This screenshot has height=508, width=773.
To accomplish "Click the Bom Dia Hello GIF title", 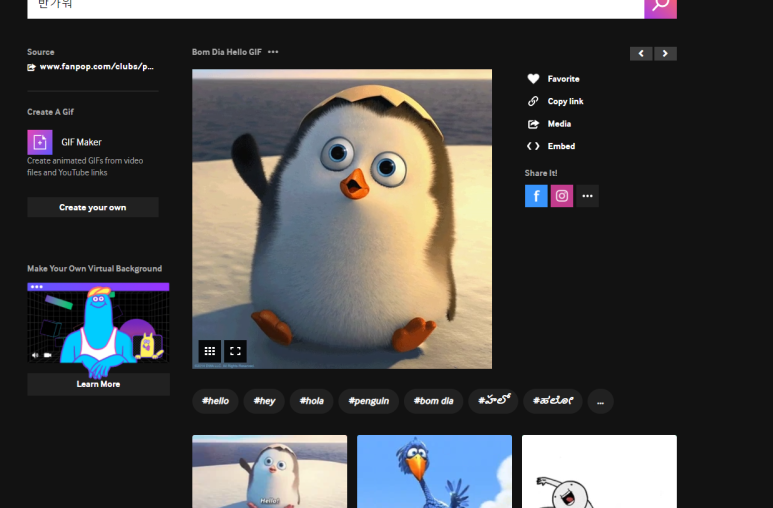I will click(x=227, y=52).
